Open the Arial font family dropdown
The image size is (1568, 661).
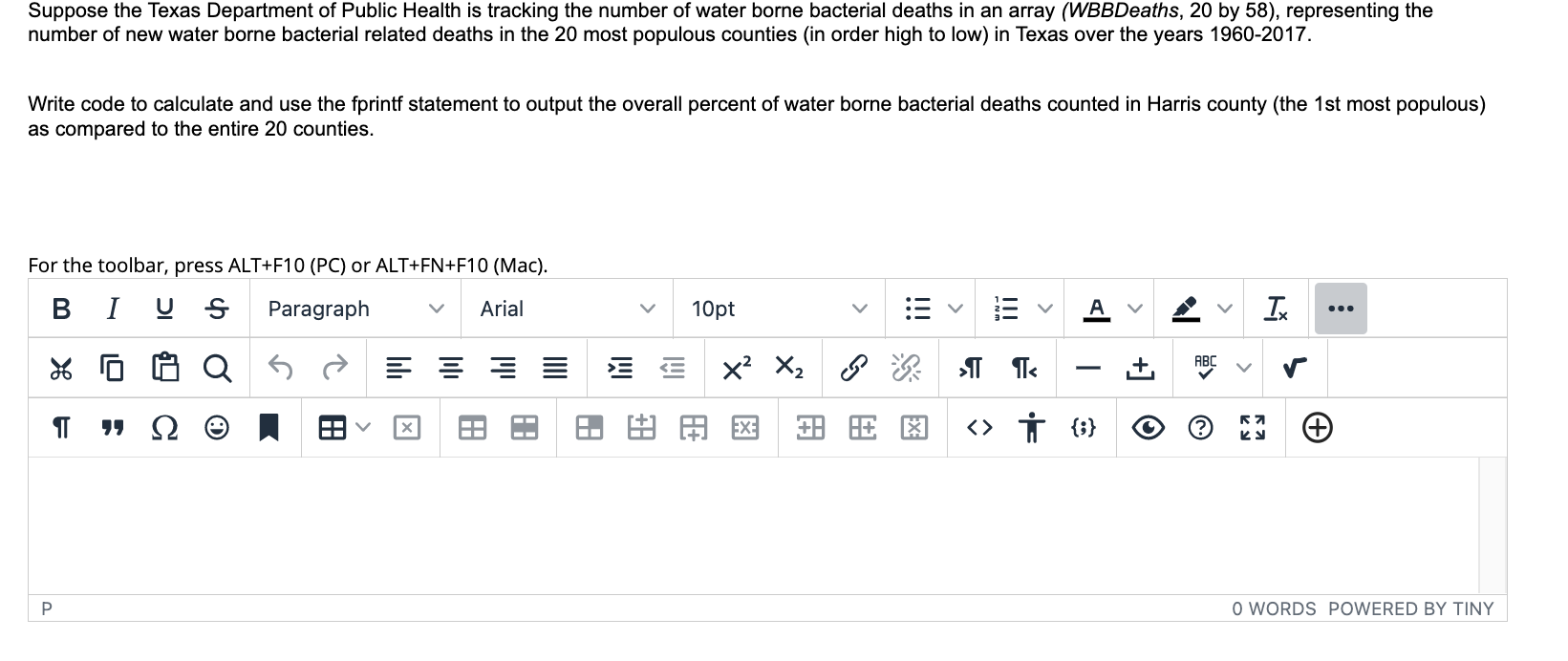coord(568,309)
